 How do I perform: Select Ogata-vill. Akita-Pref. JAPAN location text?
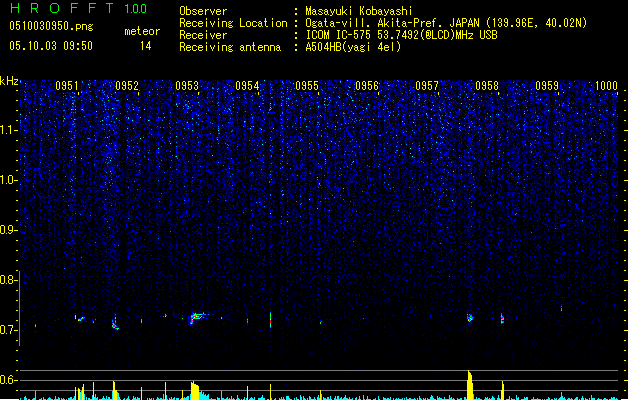tap(446, 23)
